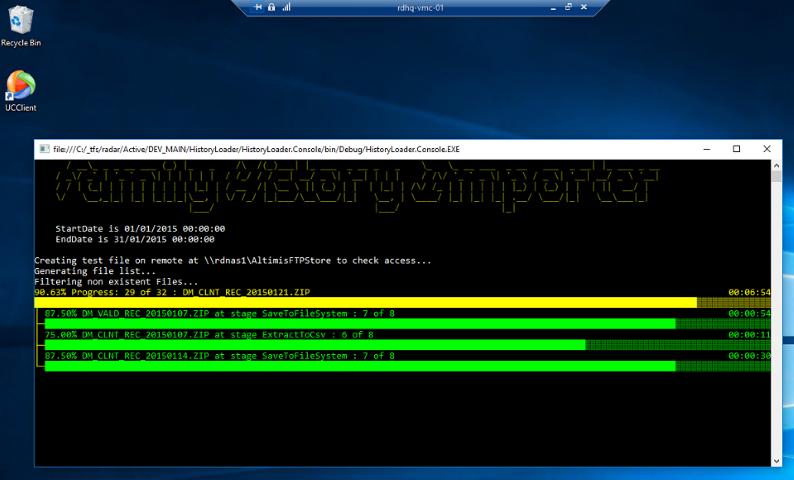Close the HistoryLoader console window

[767, 149]
